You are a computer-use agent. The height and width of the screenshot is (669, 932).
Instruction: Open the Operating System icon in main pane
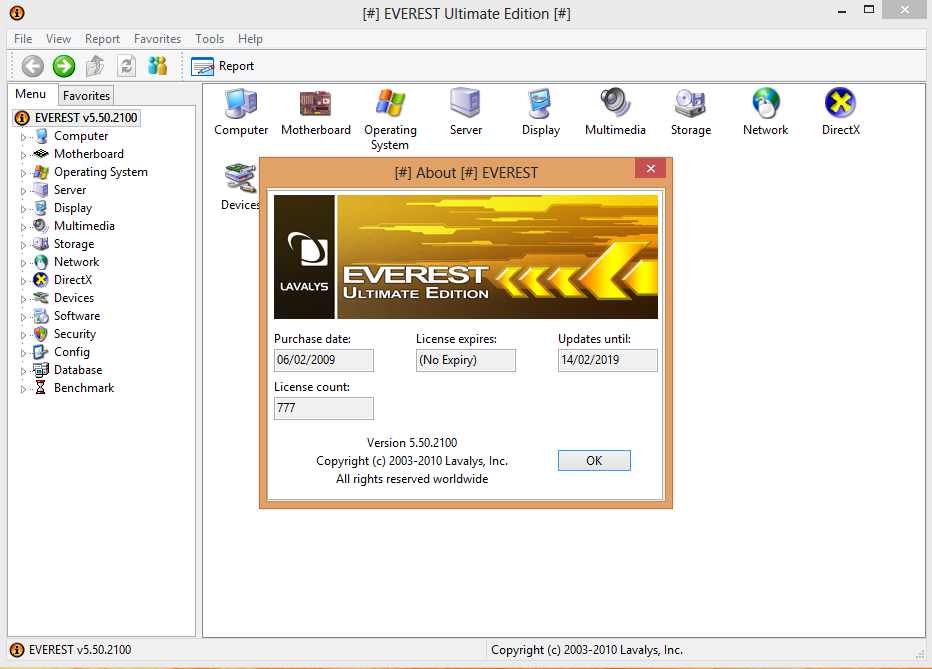click(x=391, y=103)
